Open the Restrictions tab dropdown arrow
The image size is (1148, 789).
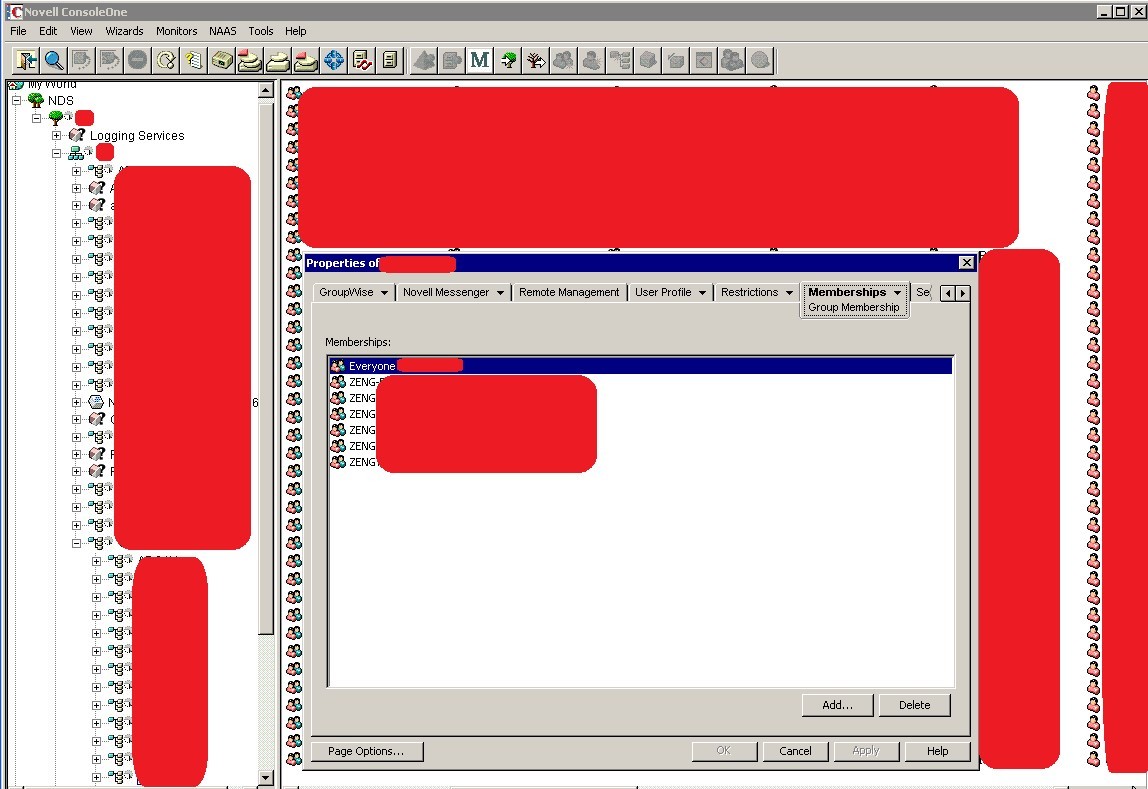click(789, 293)
